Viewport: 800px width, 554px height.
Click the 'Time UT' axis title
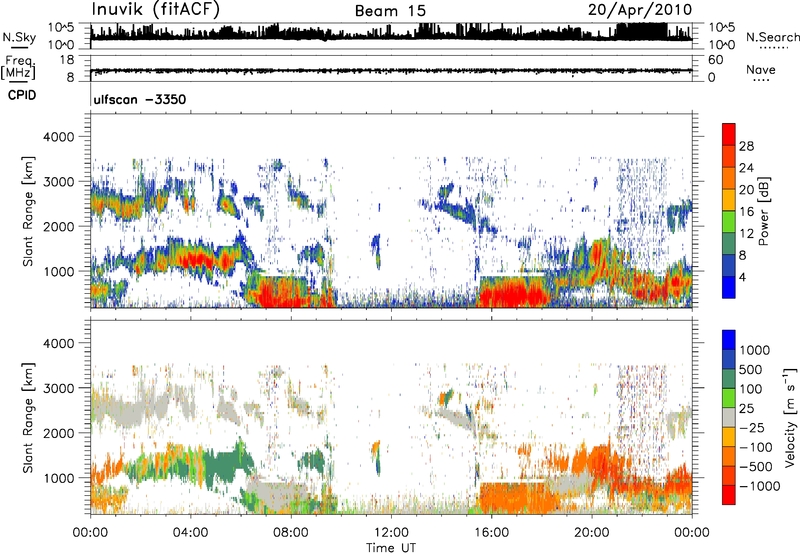(x=391, y=548)
